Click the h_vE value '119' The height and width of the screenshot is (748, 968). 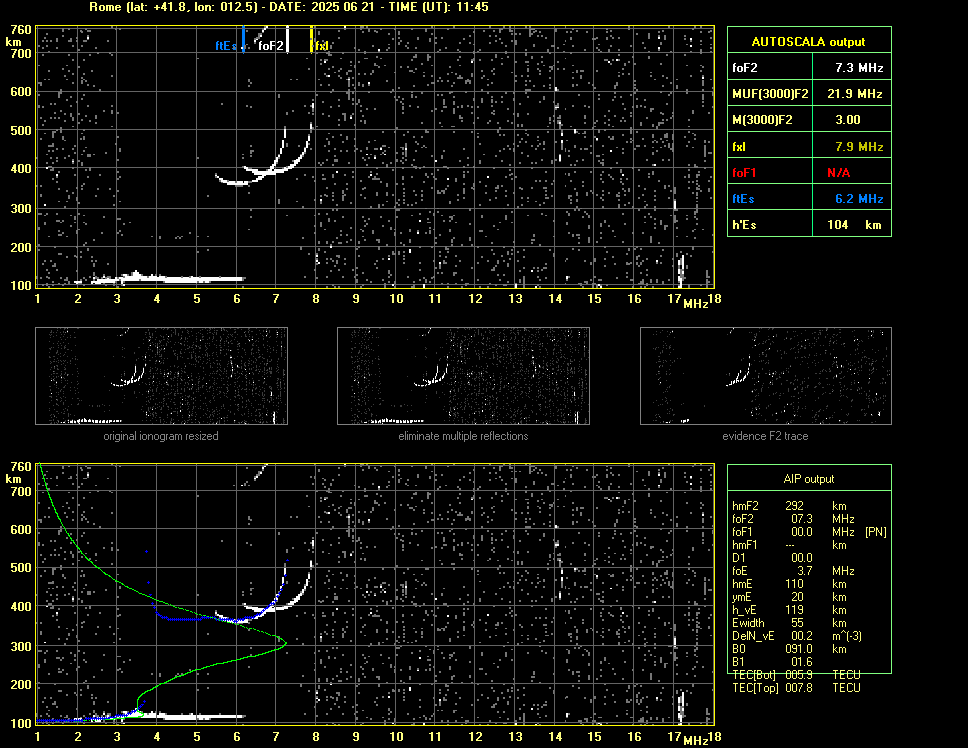click(794, 610)
